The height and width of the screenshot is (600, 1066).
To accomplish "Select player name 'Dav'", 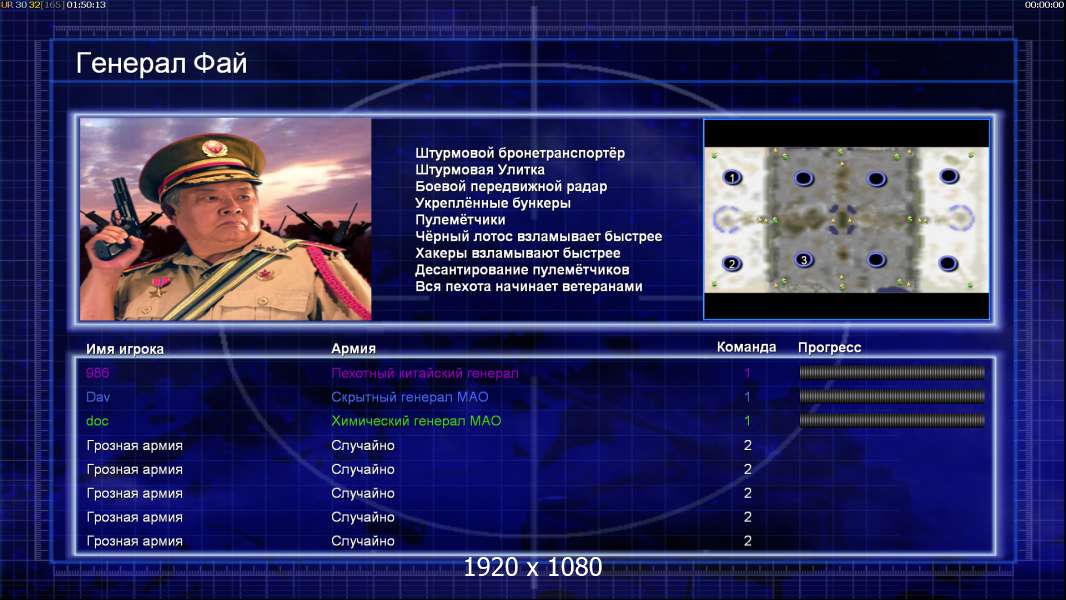I will [98, 397].
